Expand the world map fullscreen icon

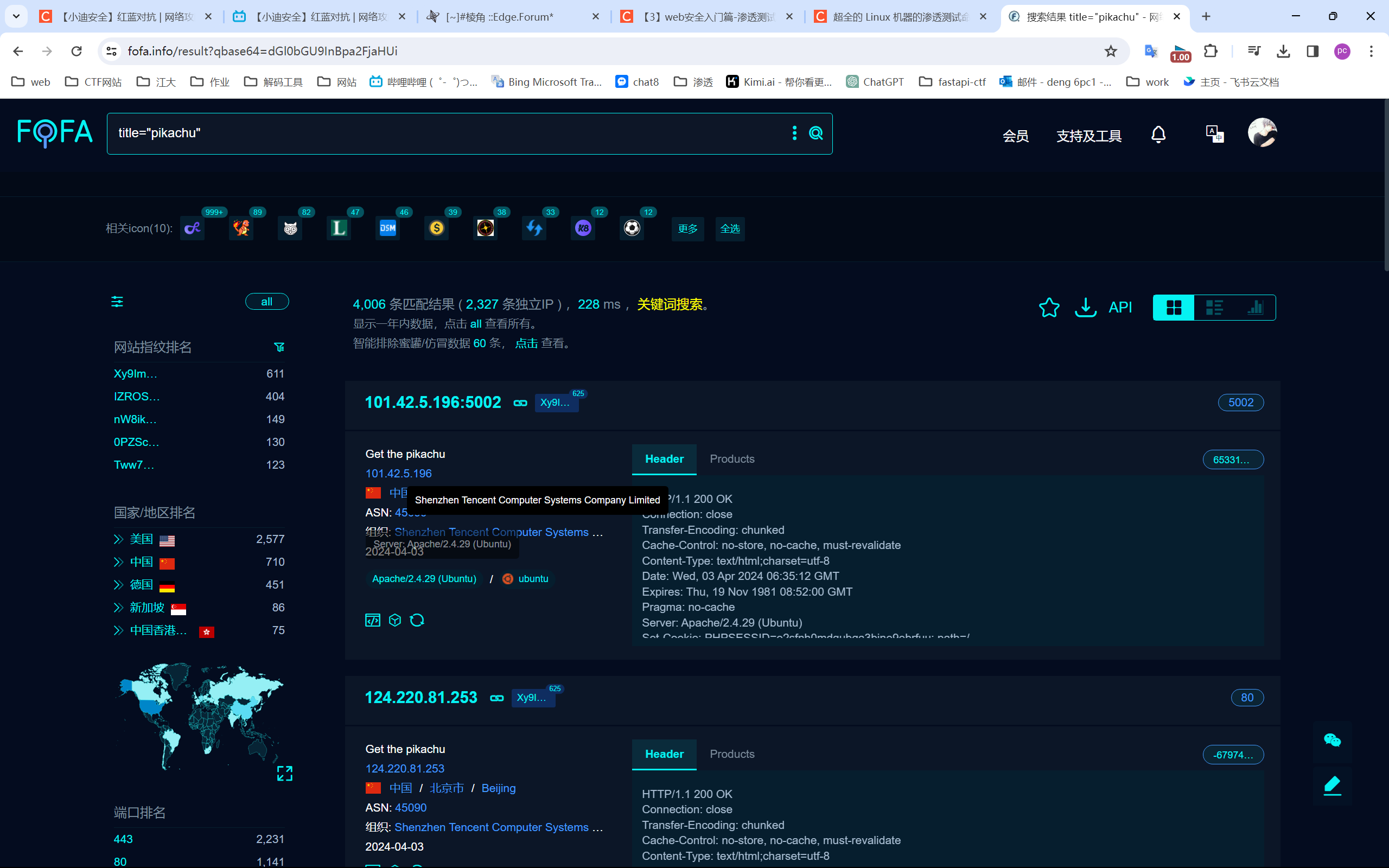[285, 773]
